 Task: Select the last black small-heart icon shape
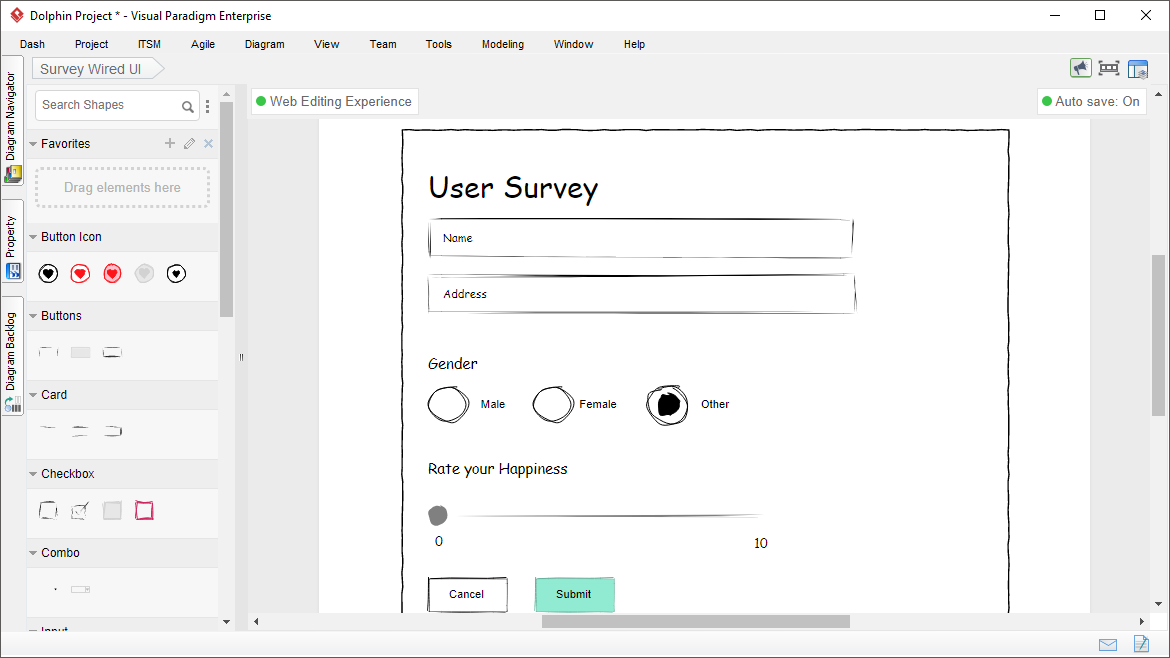(x=177, y=274)
